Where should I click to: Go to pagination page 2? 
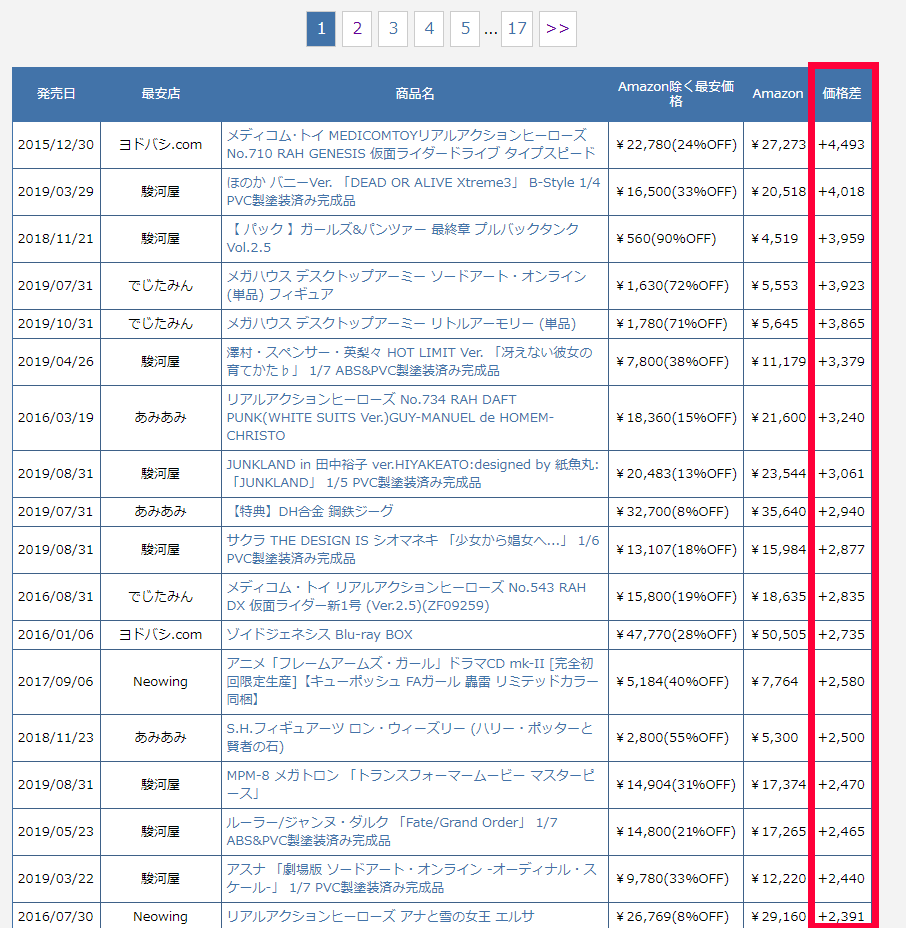click(x=356, y=29)
